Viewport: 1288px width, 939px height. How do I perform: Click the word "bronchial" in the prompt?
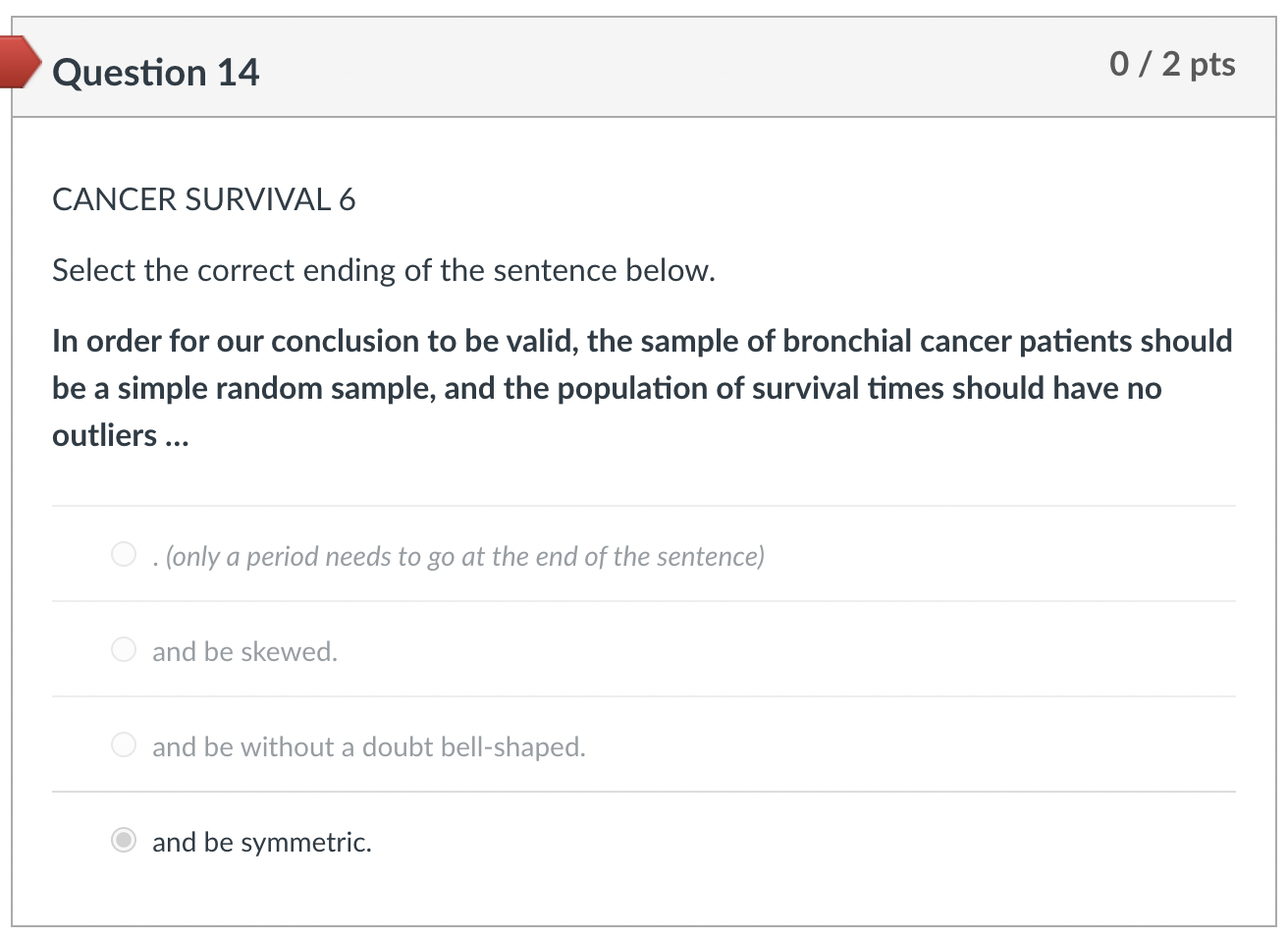[847, 341]
